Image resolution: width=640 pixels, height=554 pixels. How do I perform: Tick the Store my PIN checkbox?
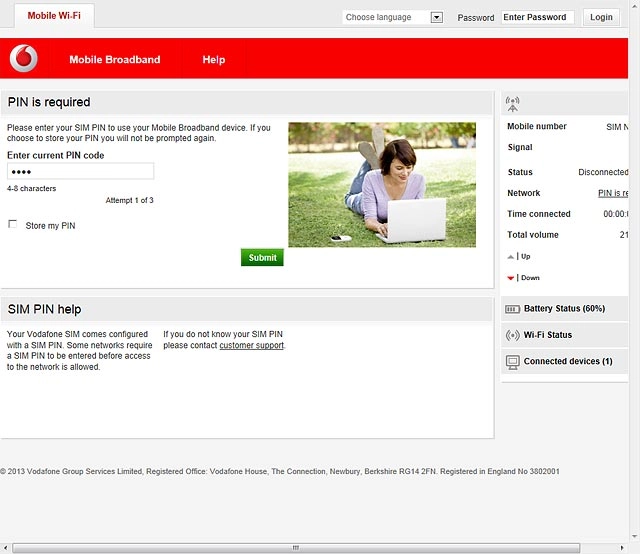(x=13, y=224)
